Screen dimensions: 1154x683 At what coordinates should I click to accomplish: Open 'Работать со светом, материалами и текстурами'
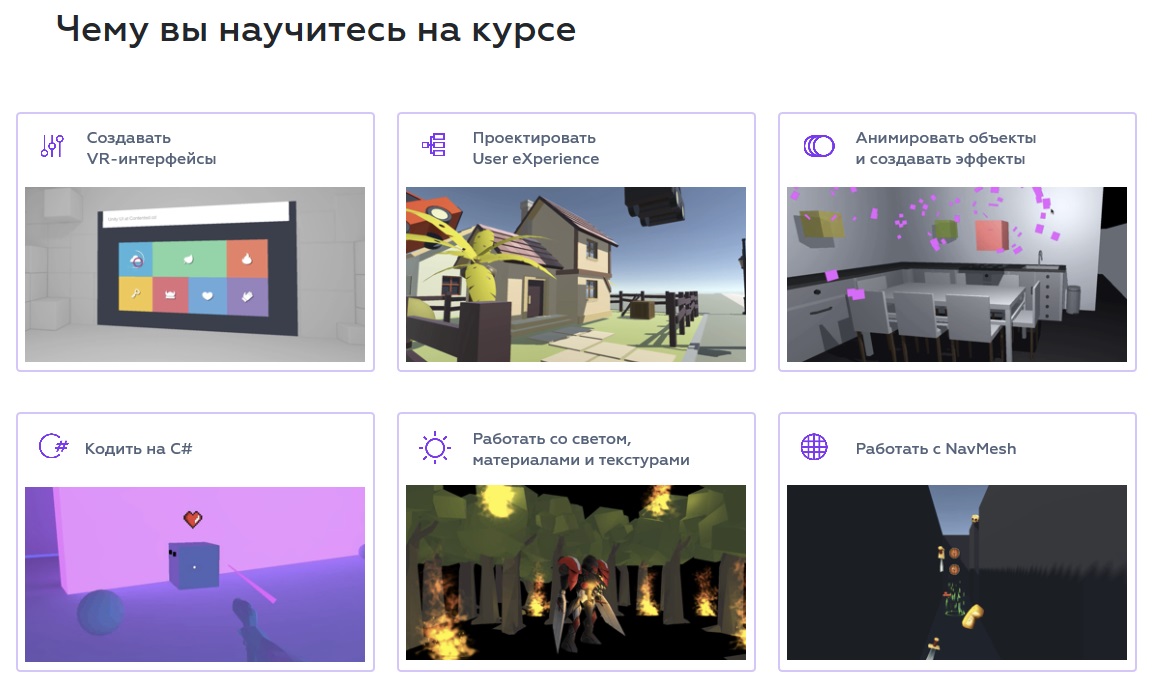tap(580, 449)
